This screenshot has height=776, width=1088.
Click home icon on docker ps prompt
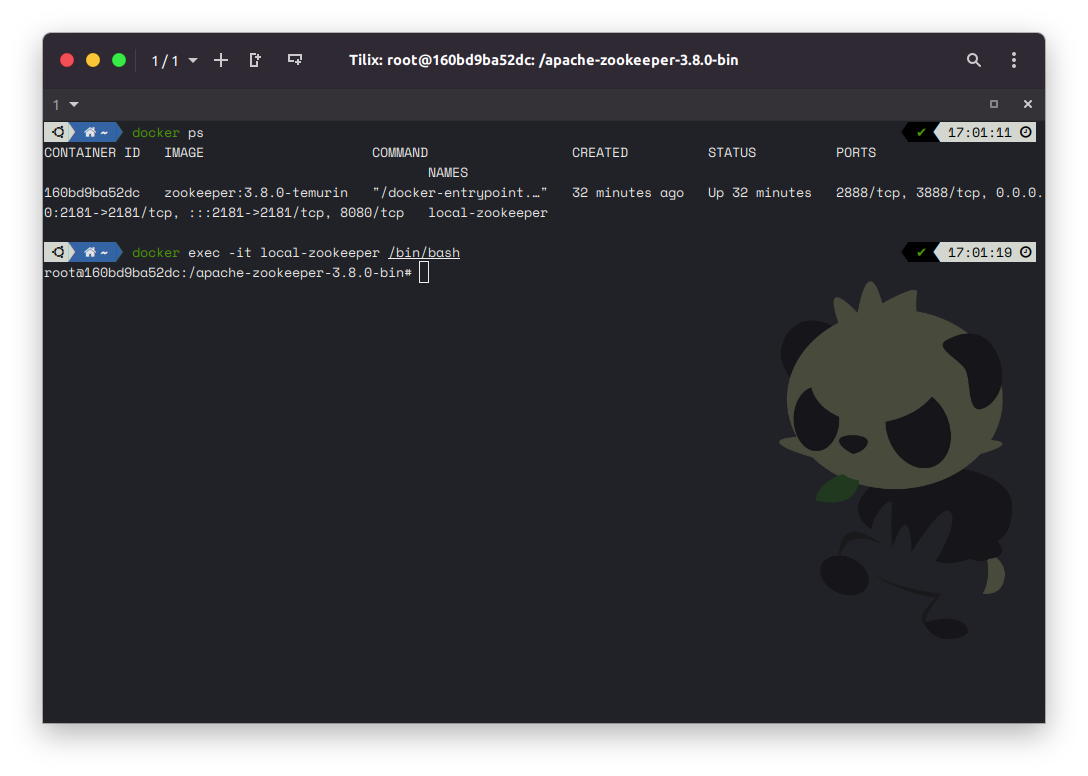point(90,132)
